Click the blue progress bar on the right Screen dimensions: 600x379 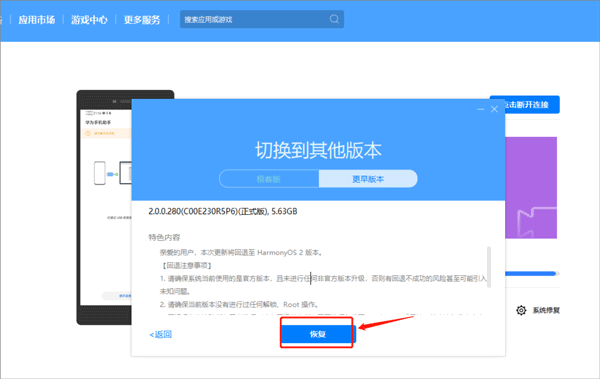click(x=532, y=273)
